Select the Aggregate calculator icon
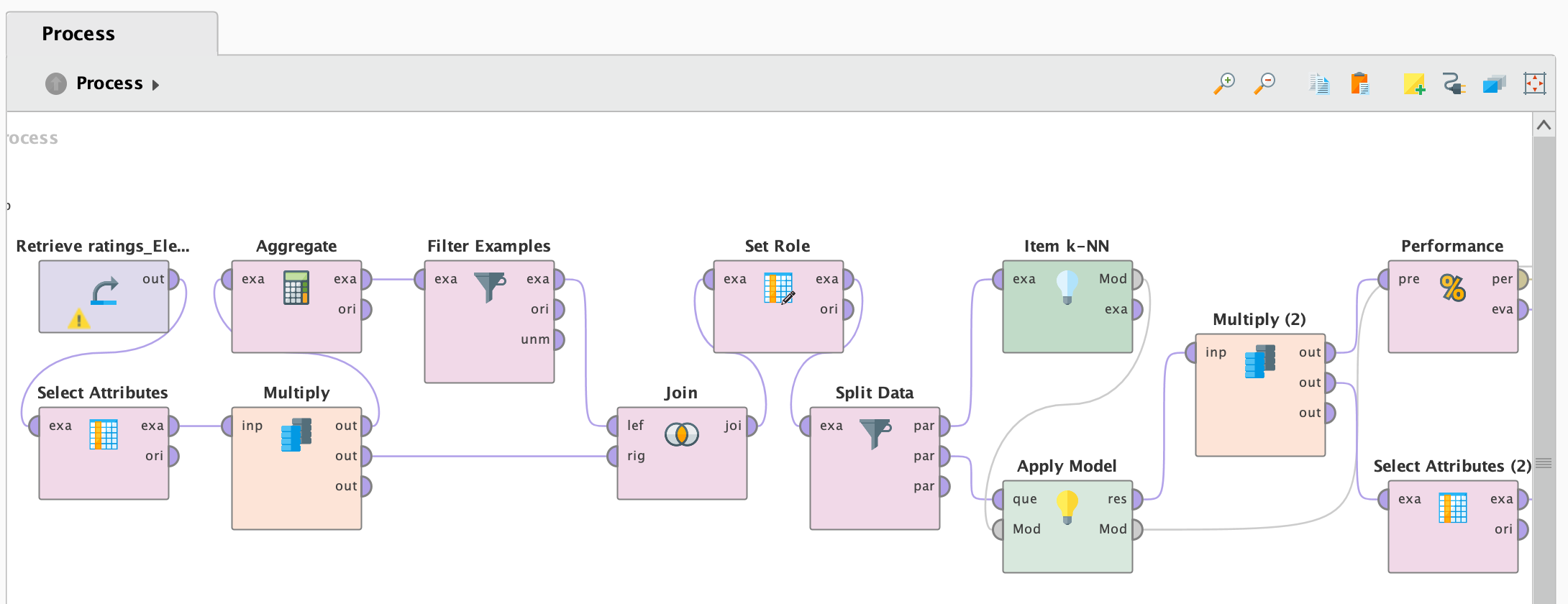The height and width of the screenshot is (604, 1568). (296, 288)
